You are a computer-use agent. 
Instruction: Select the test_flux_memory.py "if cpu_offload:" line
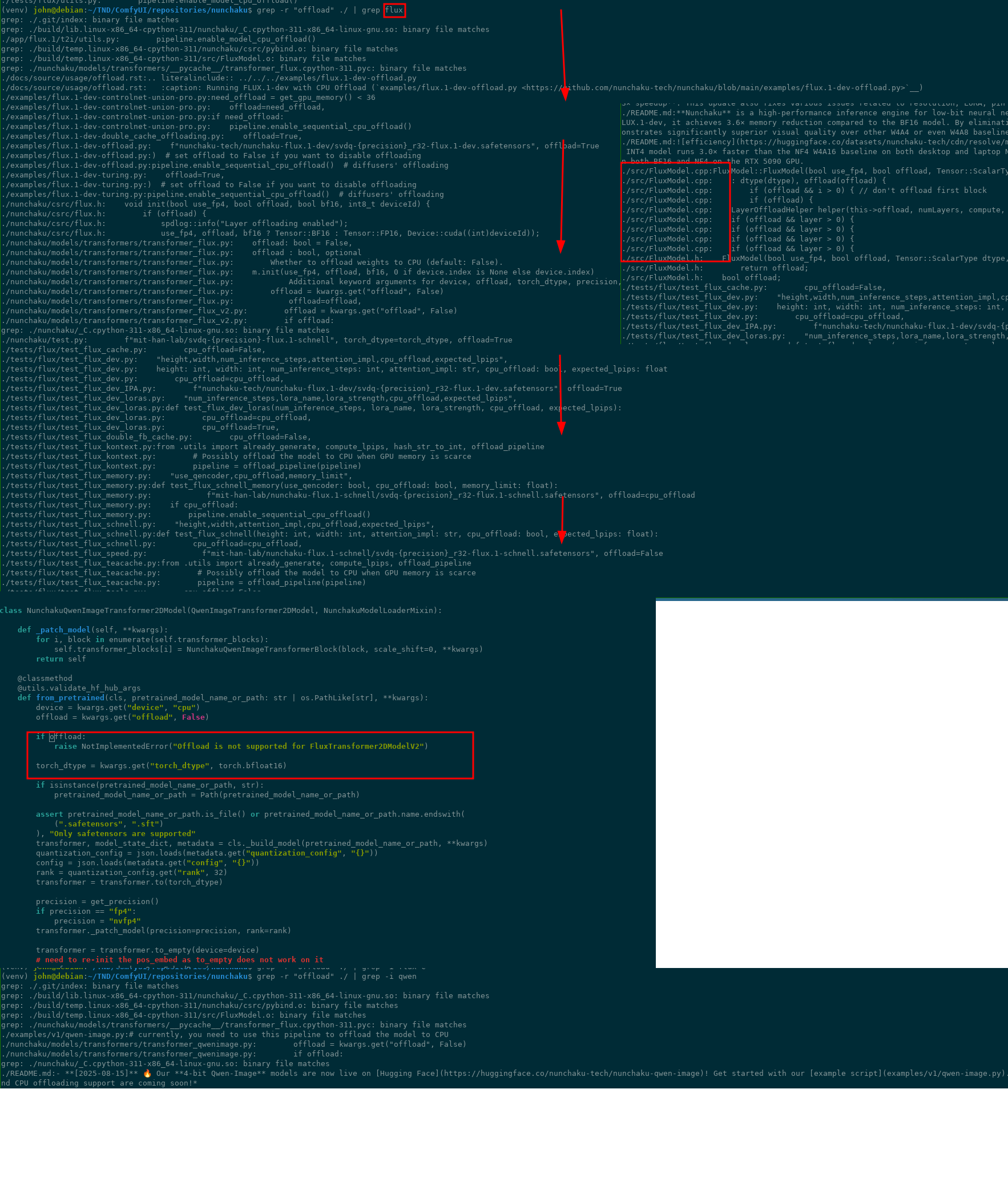[120, 506]
